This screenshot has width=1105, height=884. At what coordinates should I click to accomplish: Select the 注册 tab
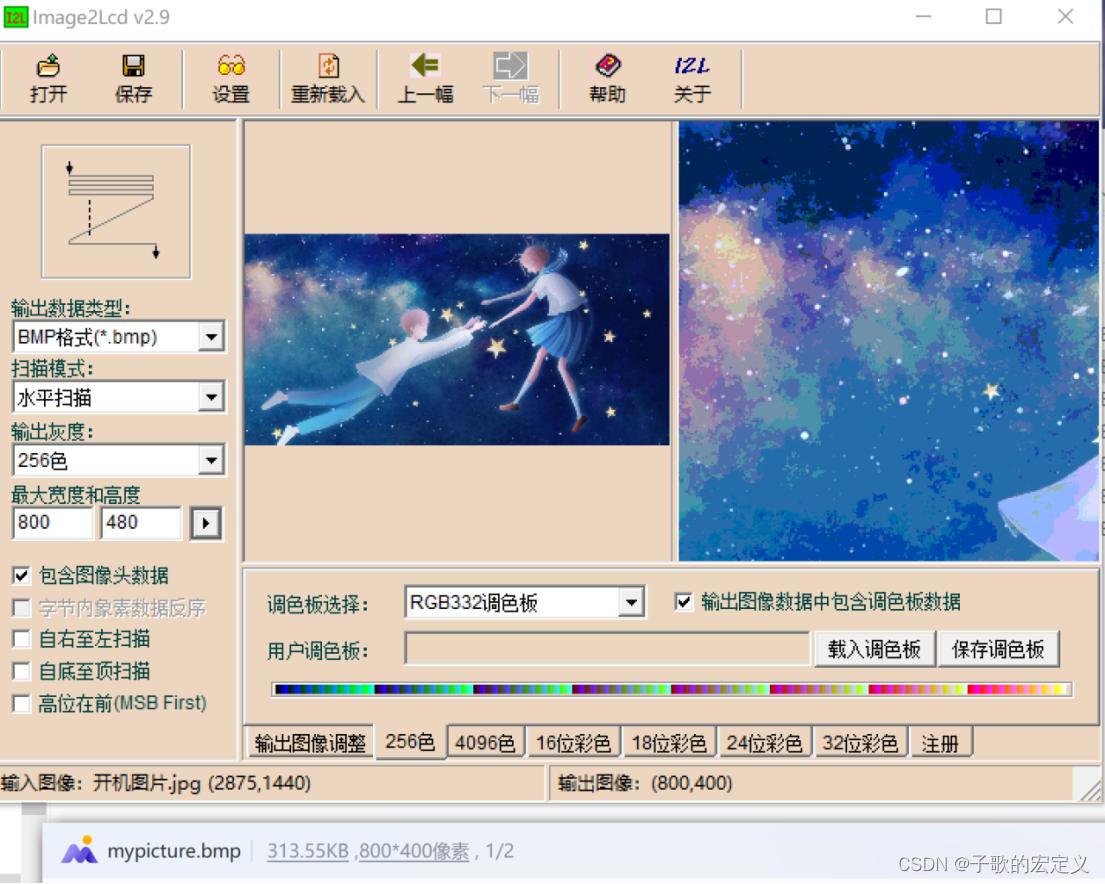(941, 741)
